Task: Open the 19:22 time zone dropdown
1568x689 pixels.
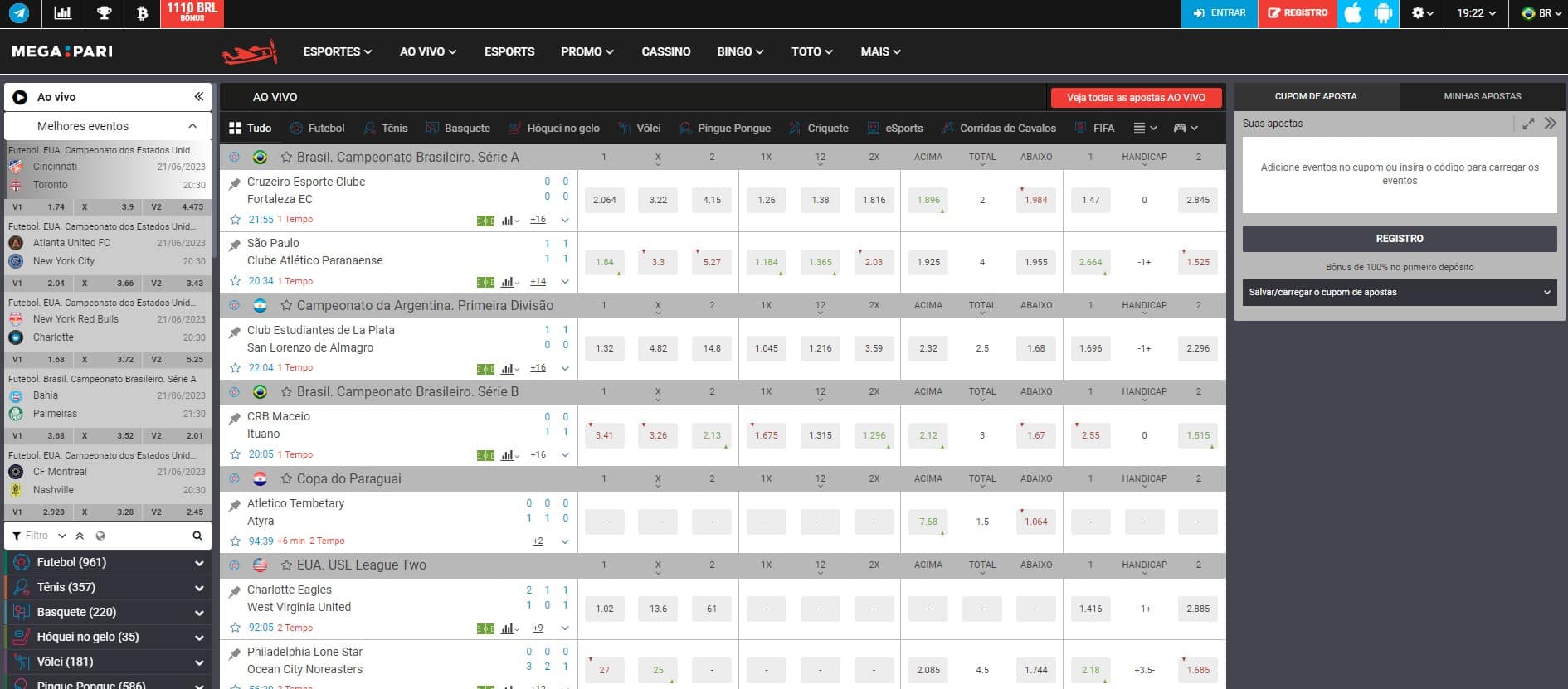Action: point(1477,13)
